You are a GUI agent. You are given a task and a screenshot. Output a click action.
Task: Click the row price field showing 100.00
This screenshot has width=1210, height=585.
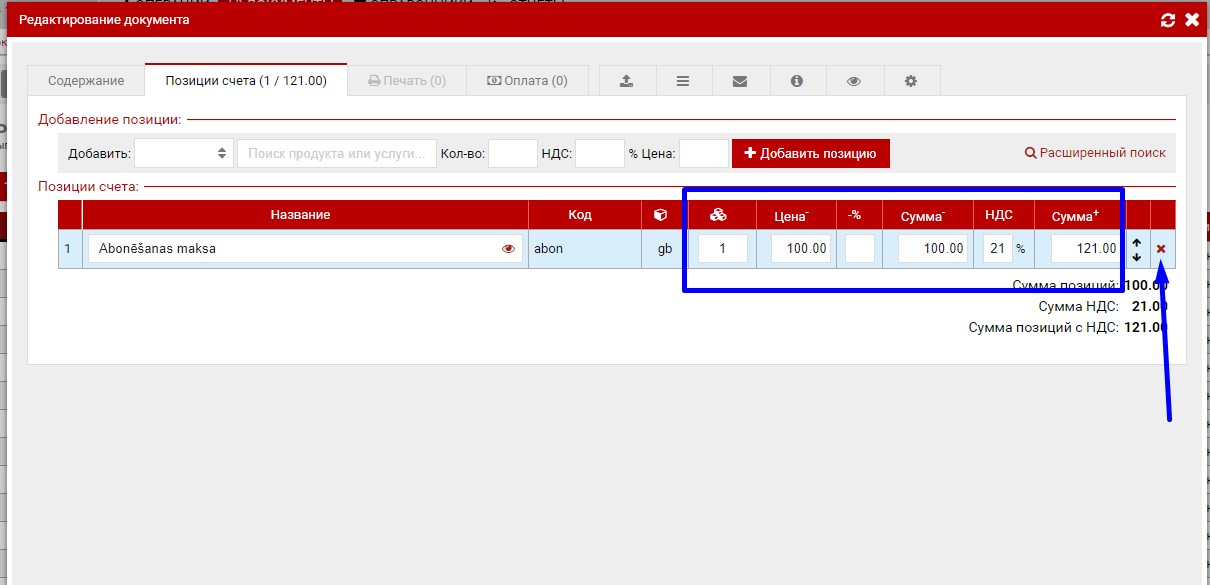pyautogui.click(x=801, y=249)
